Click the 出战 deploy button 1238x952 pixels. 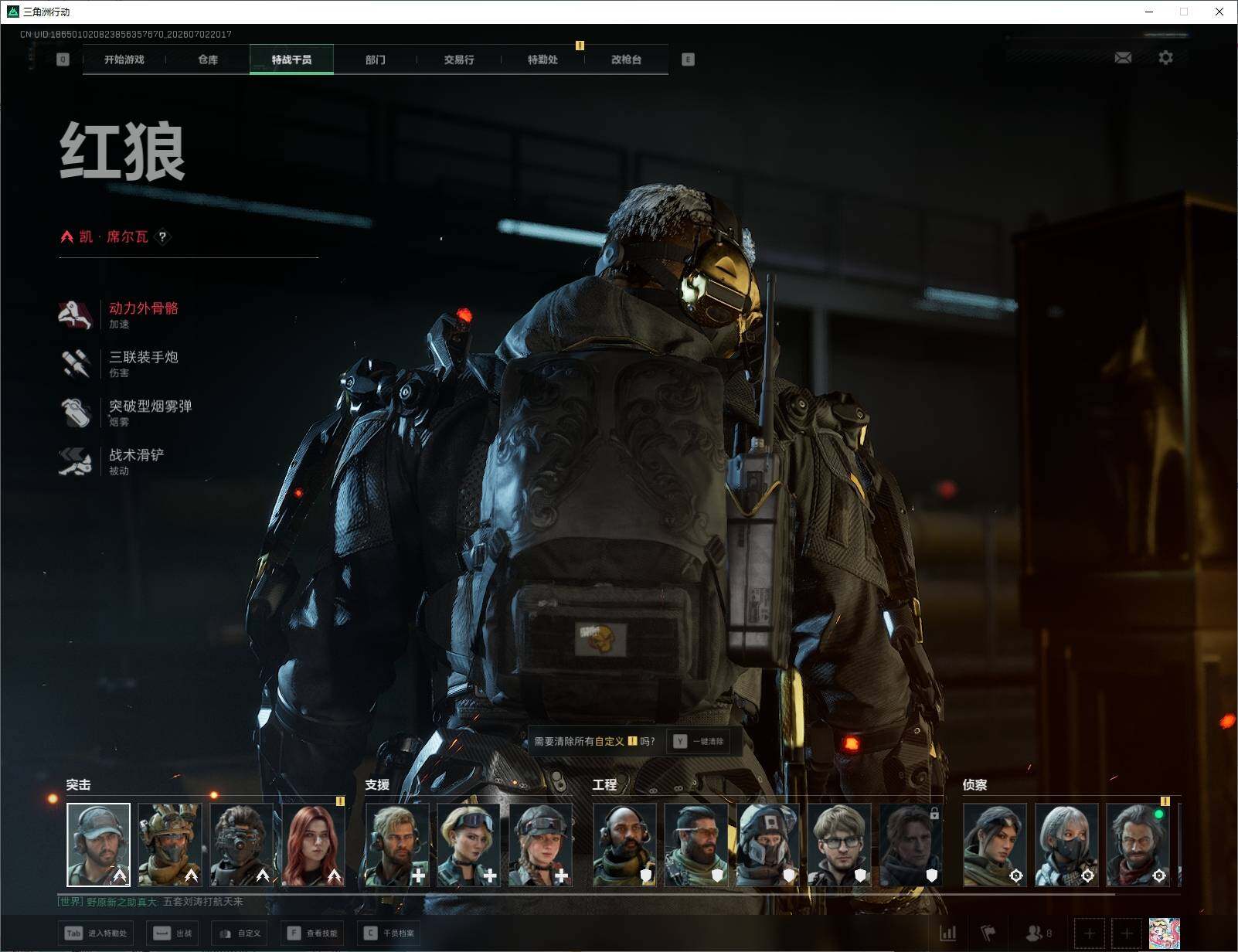(173, 933)
